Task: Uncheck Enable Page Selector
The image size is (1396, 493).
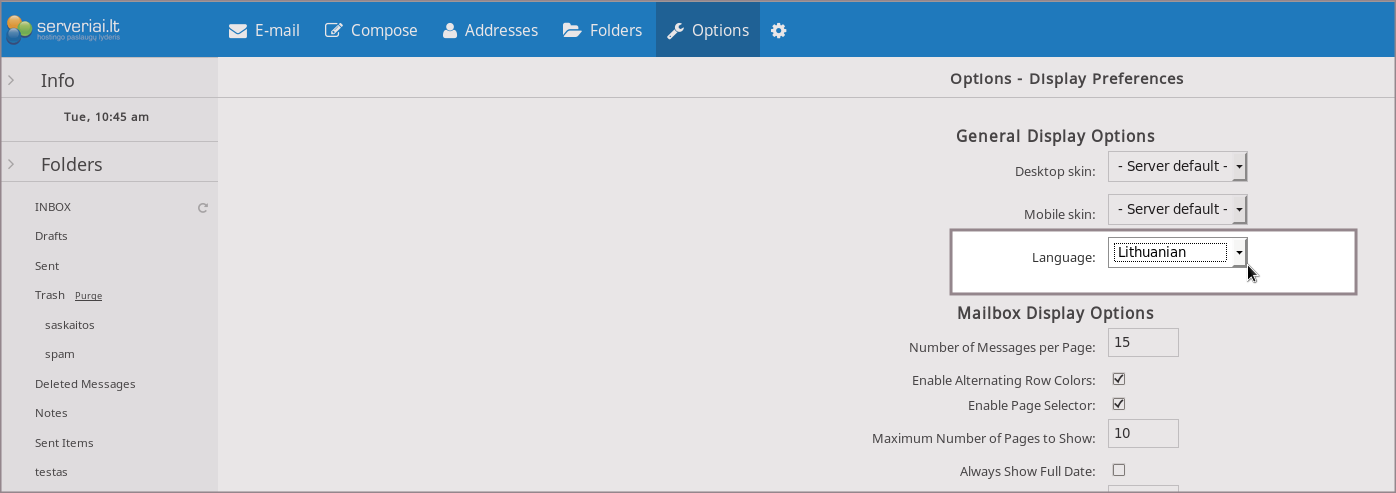Action: [x=1119, y=405]
